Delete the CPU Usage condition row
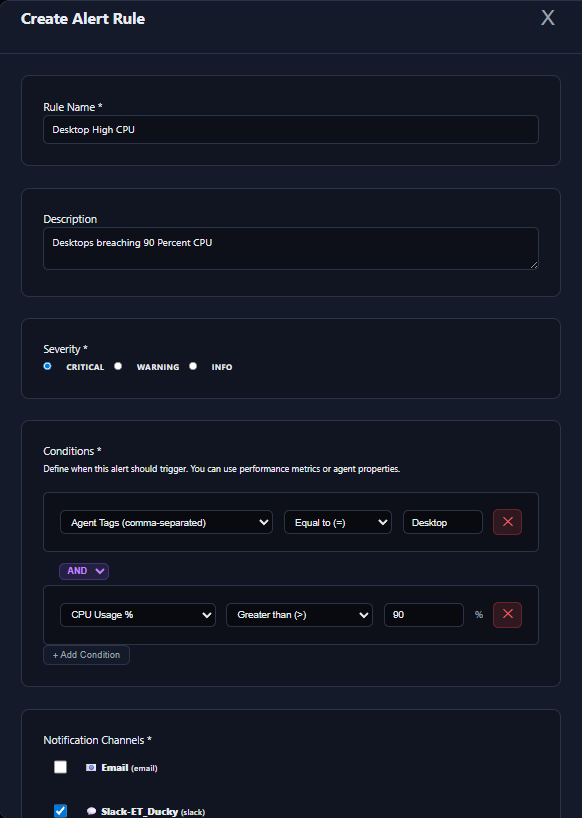This screenshot has width=582, height=818. click(x=507, y=614)
